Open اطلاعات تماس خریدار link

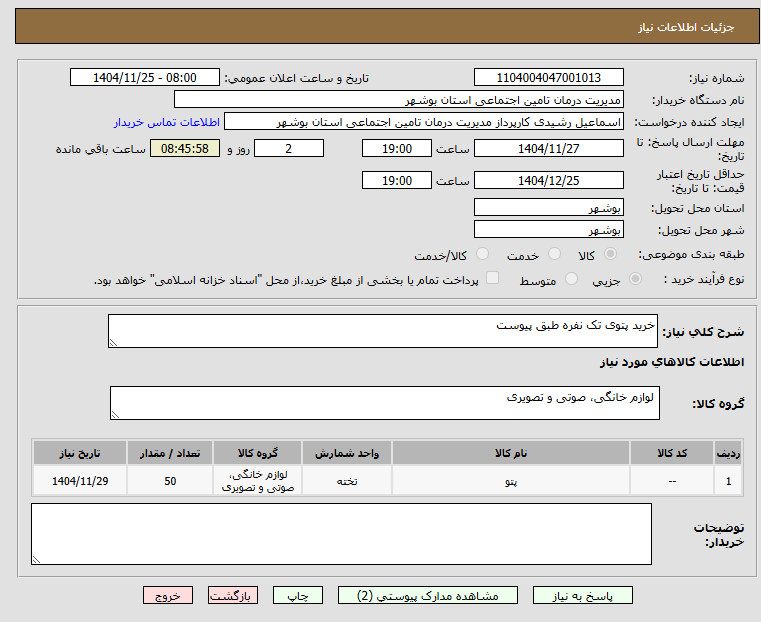[x=167, y=122]
